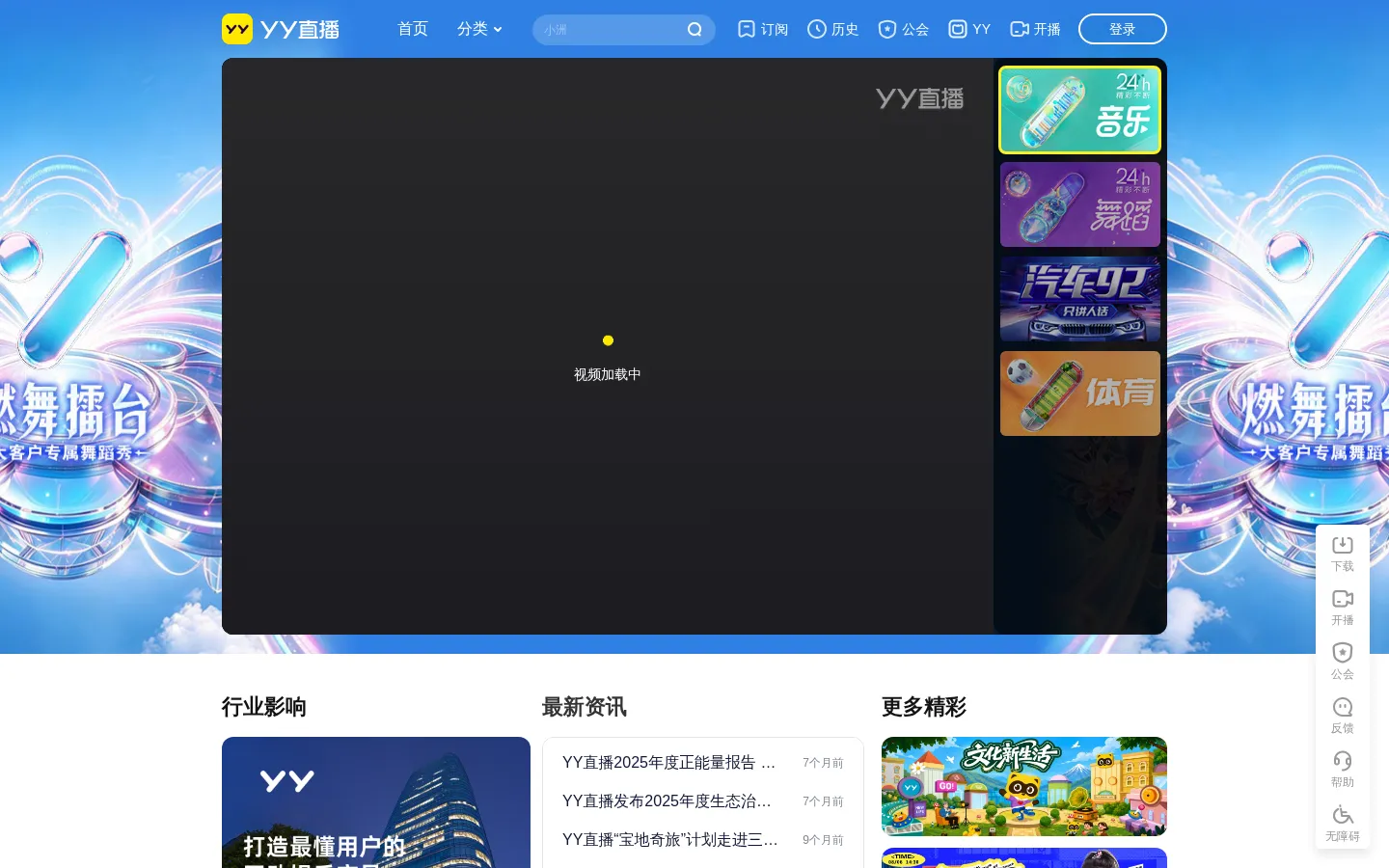Click the 更多精彩 section heading
Viewport: 1389px width, 868px height.
coord(924,707)
